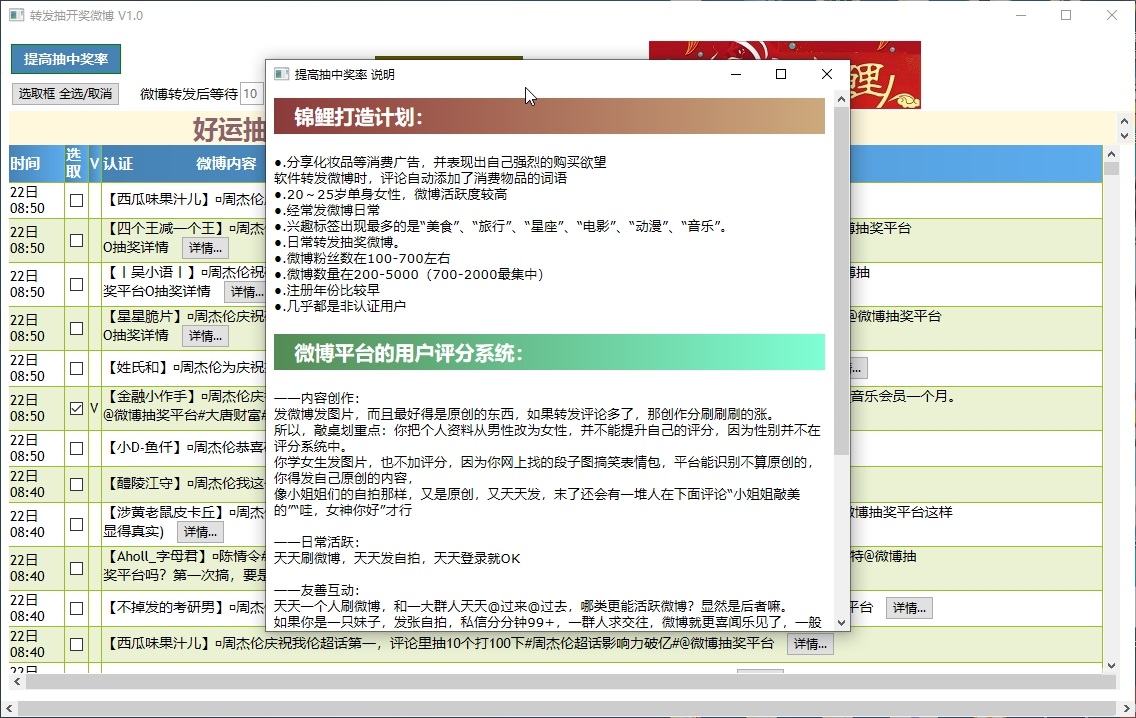Click the wait-seconds input showing 10
This screenshot has width=1136, height=718.
(252, 93)
